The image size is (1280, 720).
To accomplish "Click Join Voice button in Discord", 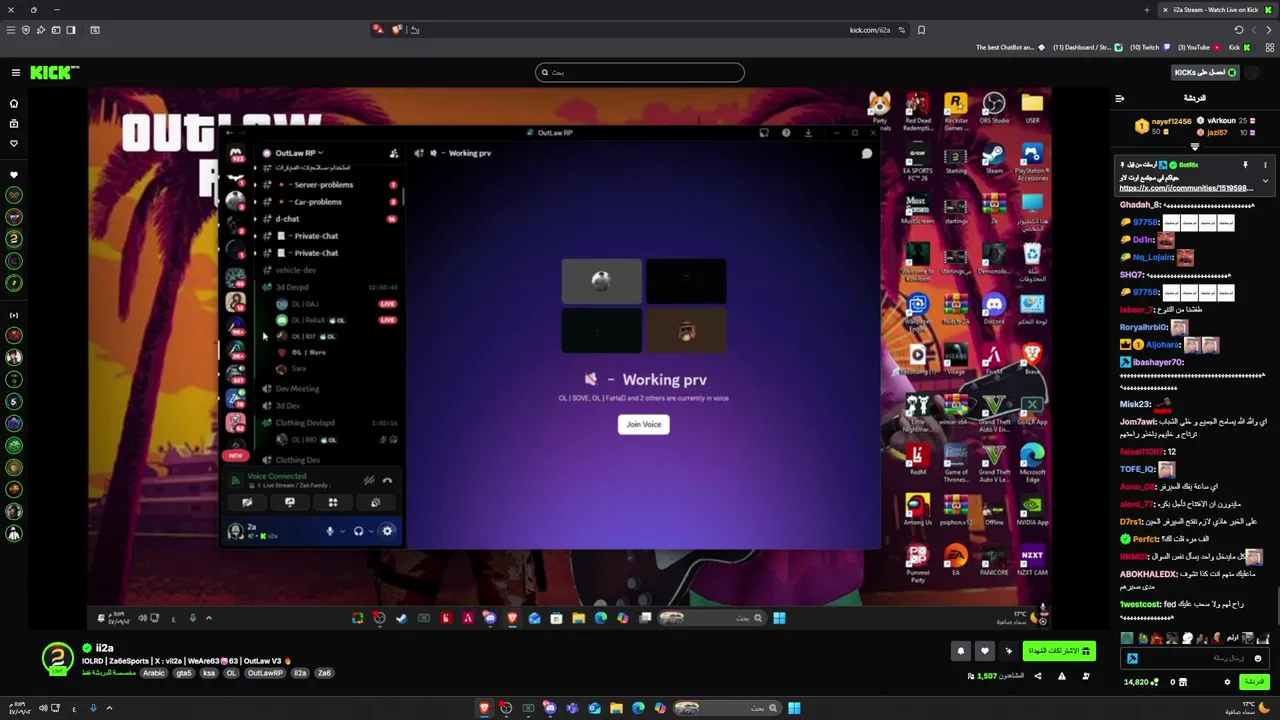I will (643, 424).
